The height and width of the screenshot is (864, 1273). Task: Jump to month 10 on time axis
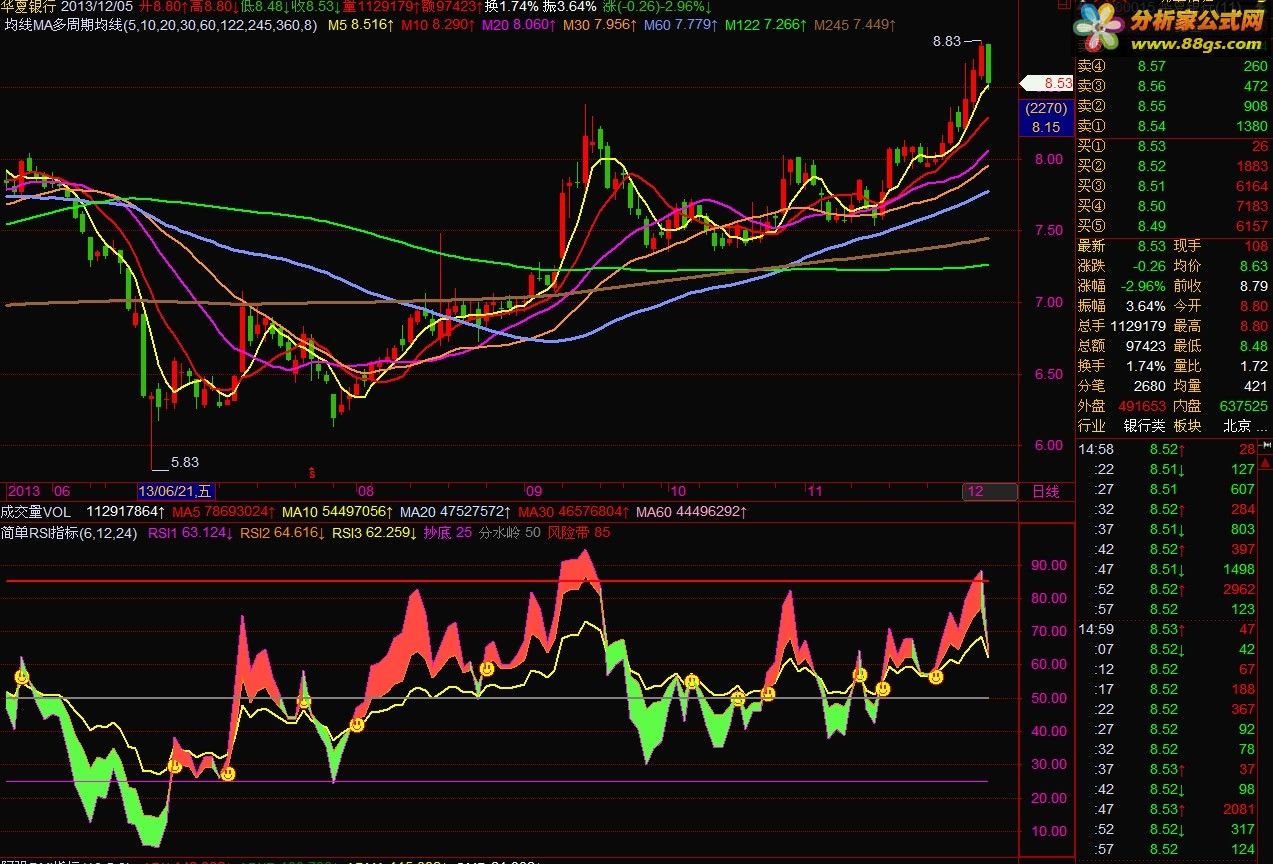677,491
